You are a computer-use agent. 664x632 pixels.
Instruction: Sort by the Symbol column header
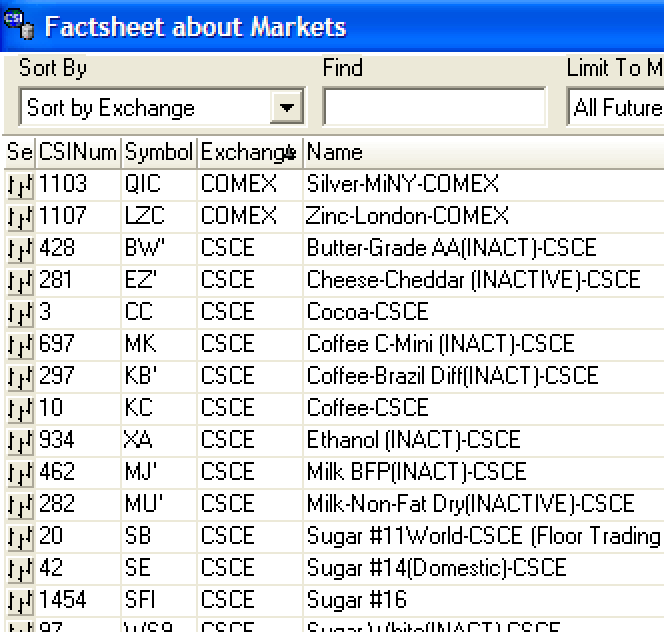(x=158, y=153)
